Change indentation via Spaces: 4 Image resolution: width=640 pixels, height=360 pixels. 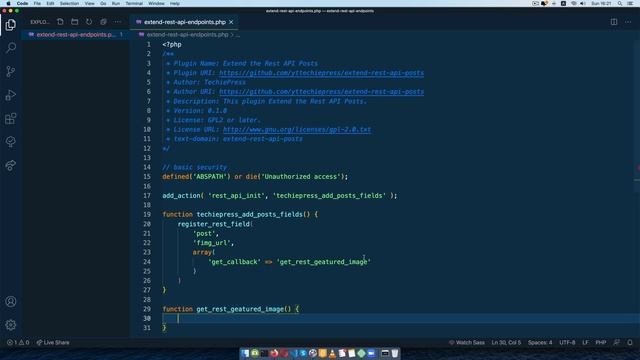(x=540, y=342)
